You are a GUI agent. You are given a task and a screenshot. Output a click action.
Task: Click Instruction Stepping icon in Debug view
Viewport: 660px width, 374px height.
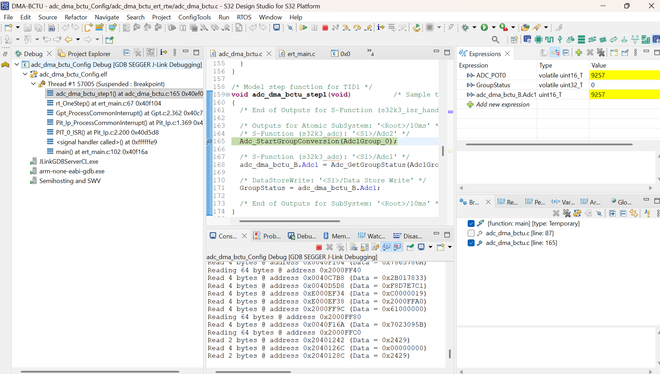tap(163, 53)
